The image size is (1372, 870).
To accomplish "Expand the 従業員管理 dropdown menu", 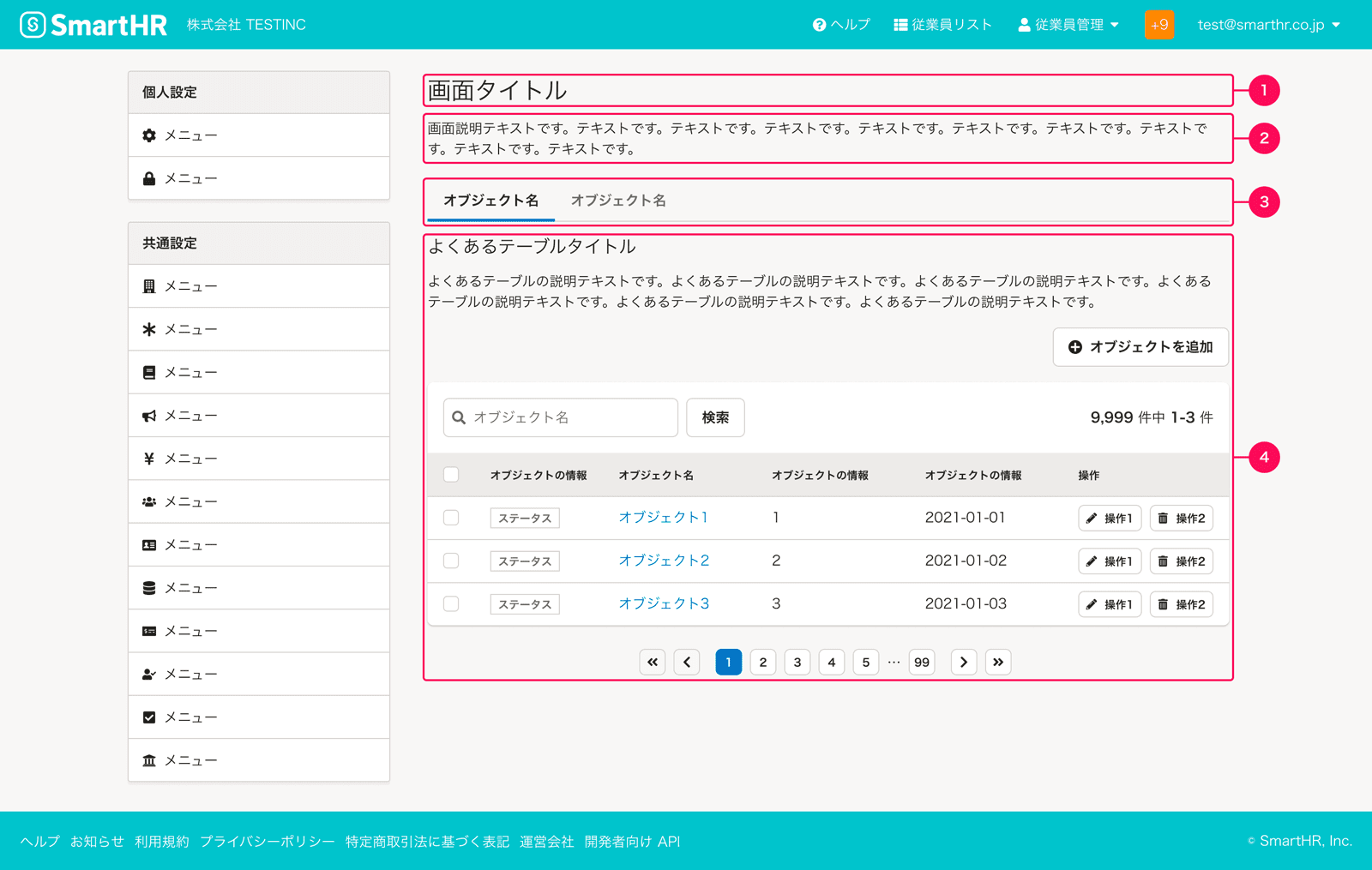I will 1068,25.
